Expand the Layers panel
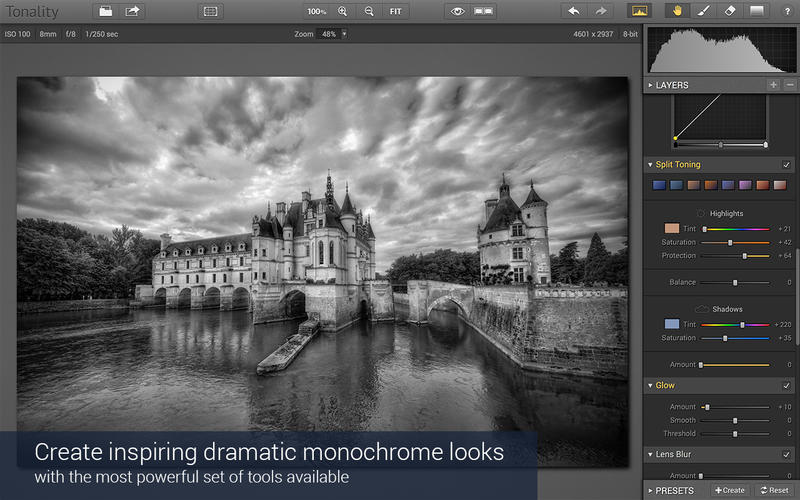The image size is (800, 500). (x=651, y=85)
